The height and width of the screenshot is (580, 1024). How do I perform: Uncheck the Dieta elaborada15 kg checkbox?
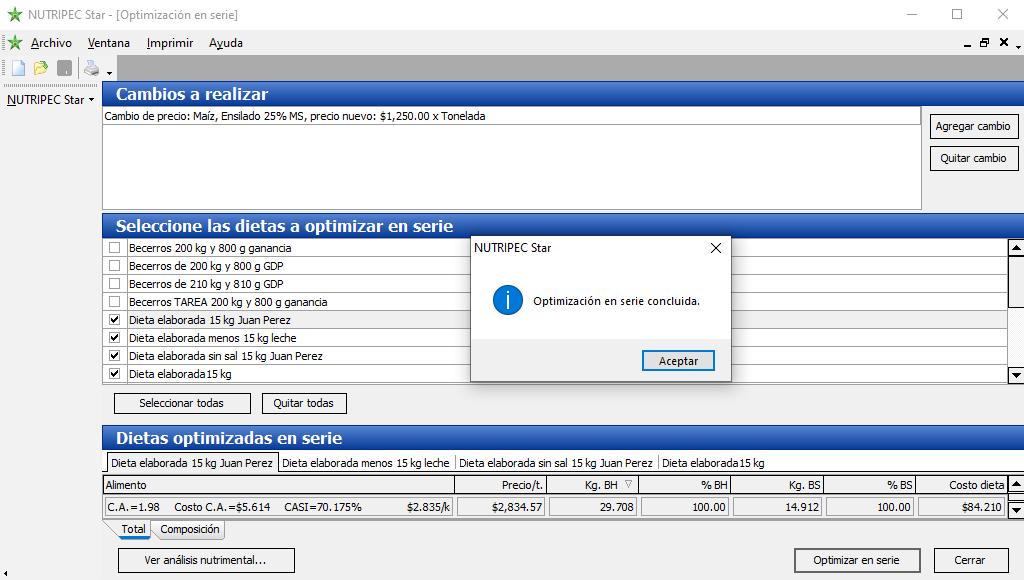click(114, 374)
